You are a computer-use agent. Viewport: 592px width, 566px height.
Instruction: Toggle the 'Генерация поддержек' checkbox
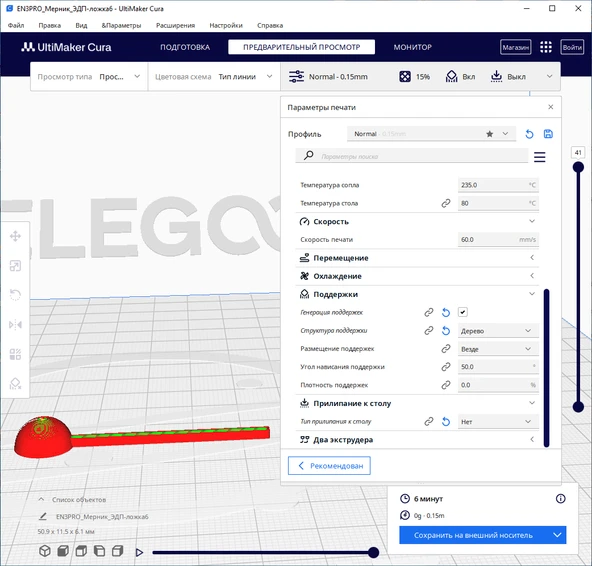(x=462, y=312)
